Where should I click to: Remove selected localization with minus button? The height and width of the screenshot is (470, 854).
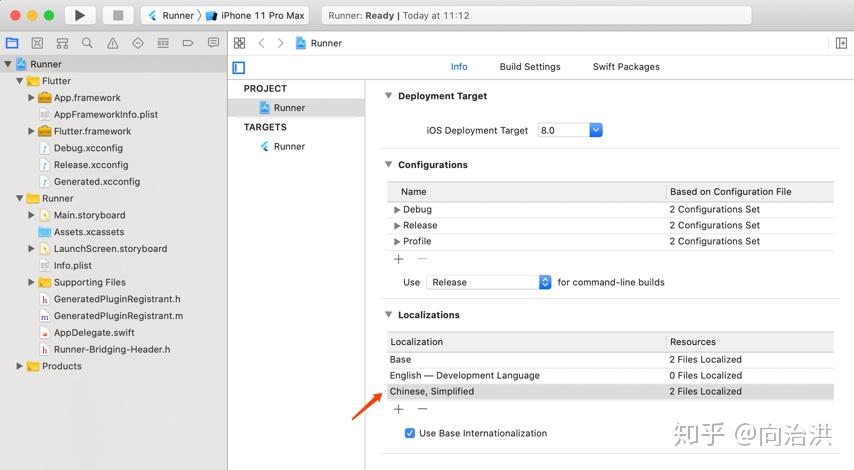pos(422,409)
